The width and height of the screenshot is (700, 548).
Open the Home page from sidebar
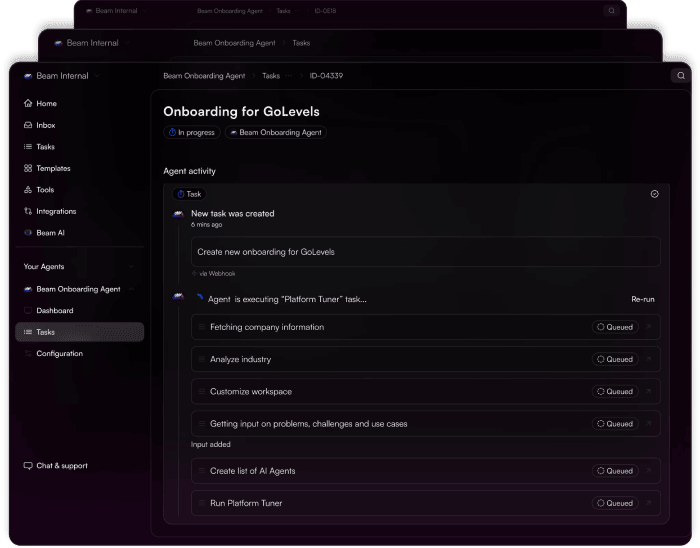[x=46, y=104]
